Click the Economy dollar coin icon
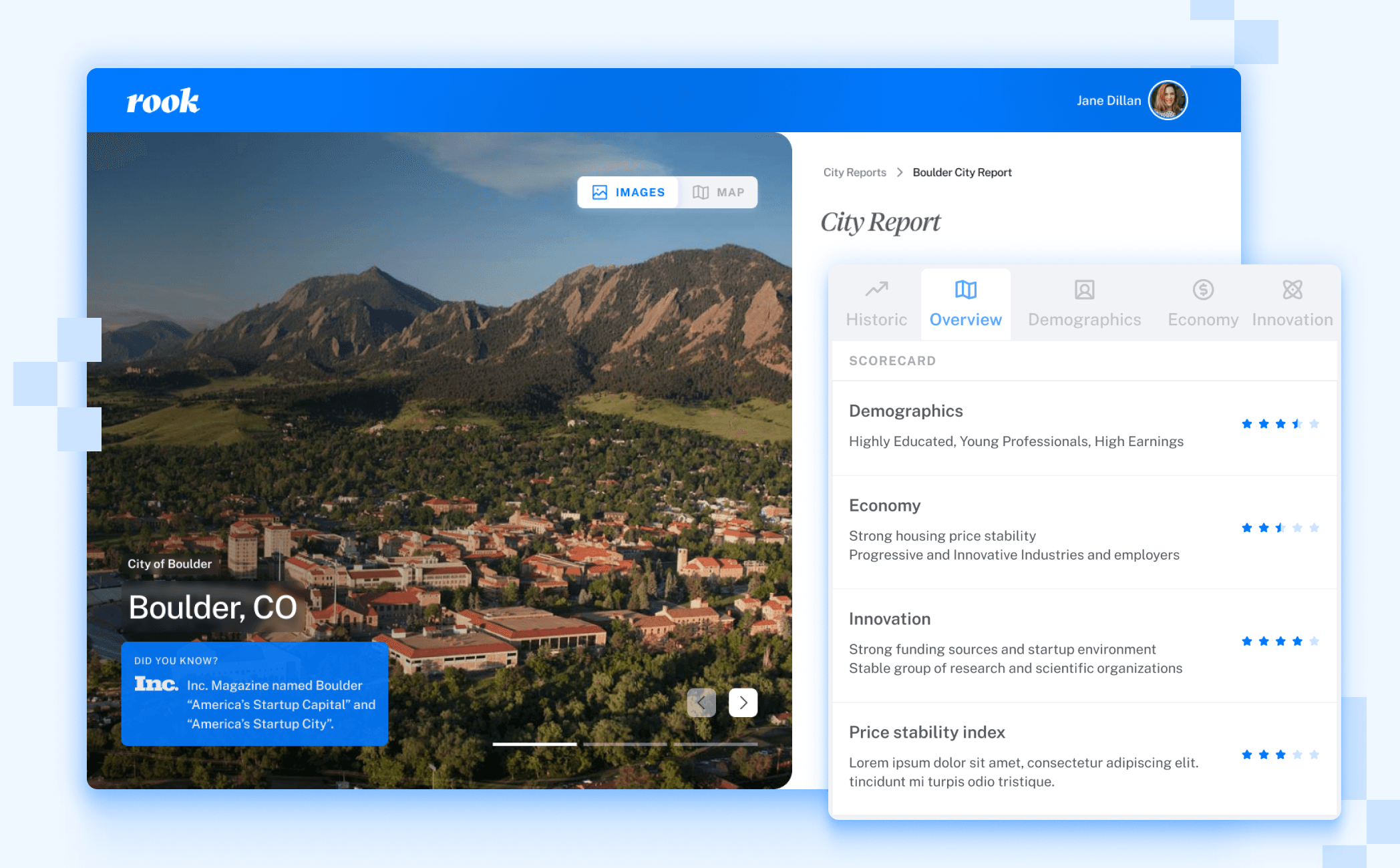The height and width of the screenshot is (868, 1400). [x=1202, y=290]
